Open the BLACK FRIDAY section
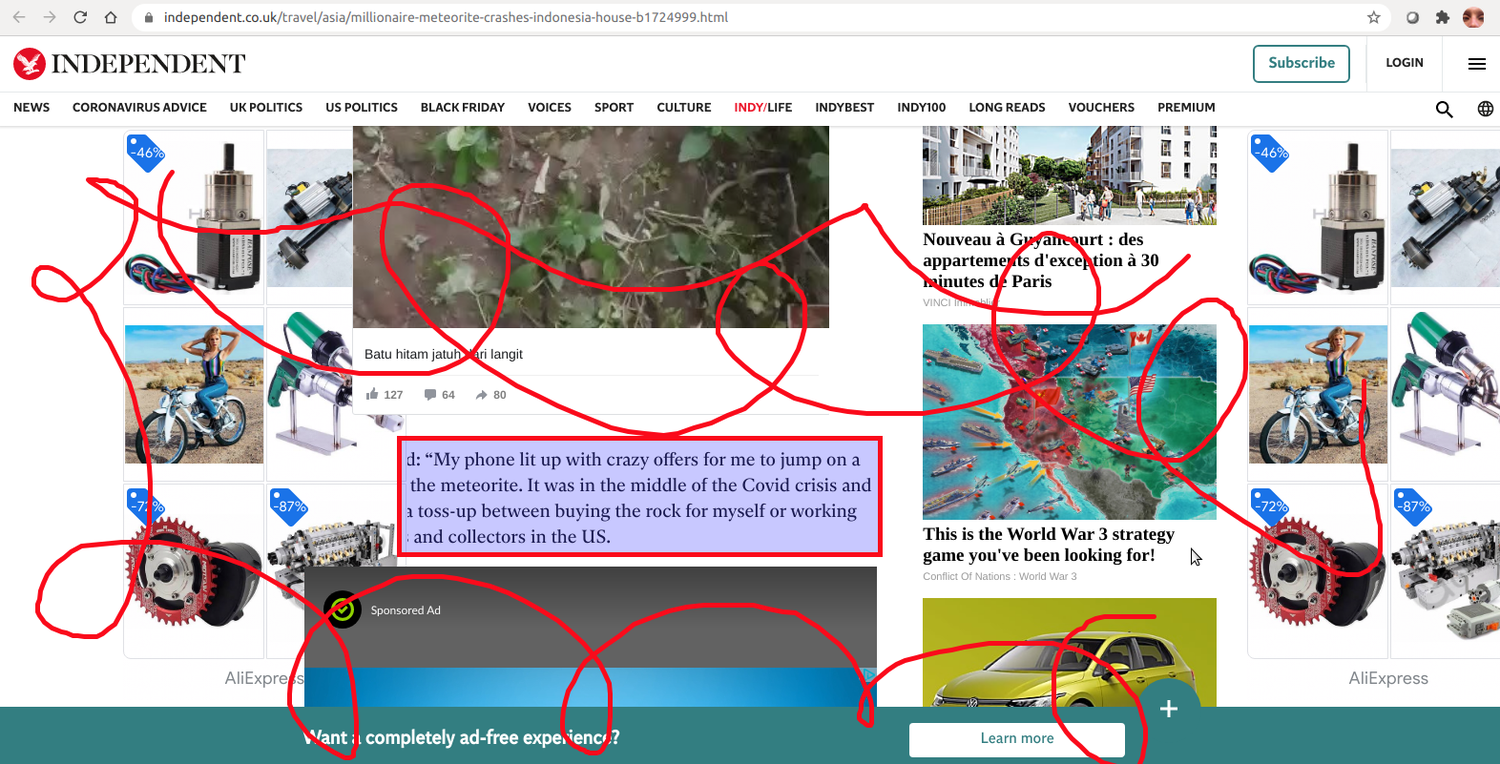The image size is (1500, 764). click(x=463, y=108)
